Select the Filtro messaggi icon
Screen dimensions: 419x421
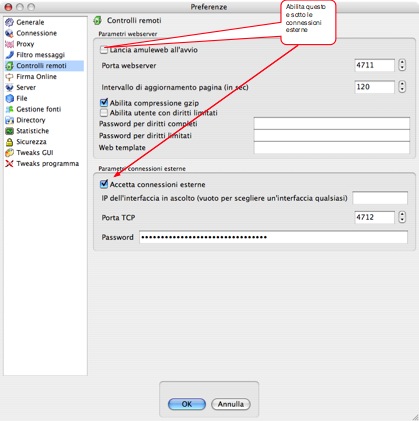click(9, 55)
